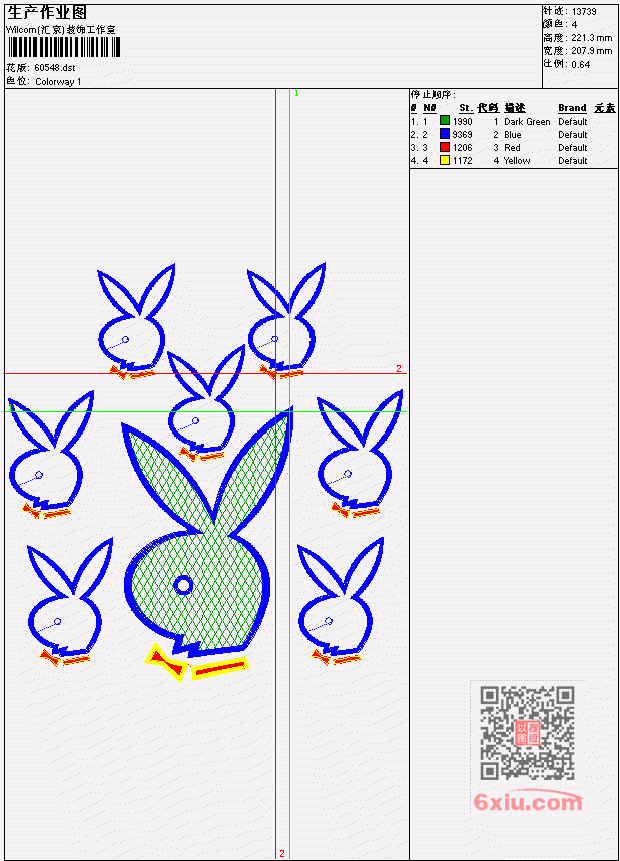The image size is (620, 861).
Task: Click the width value 207.9 mm
Action: pyautogui.click(x=591, y=51)
